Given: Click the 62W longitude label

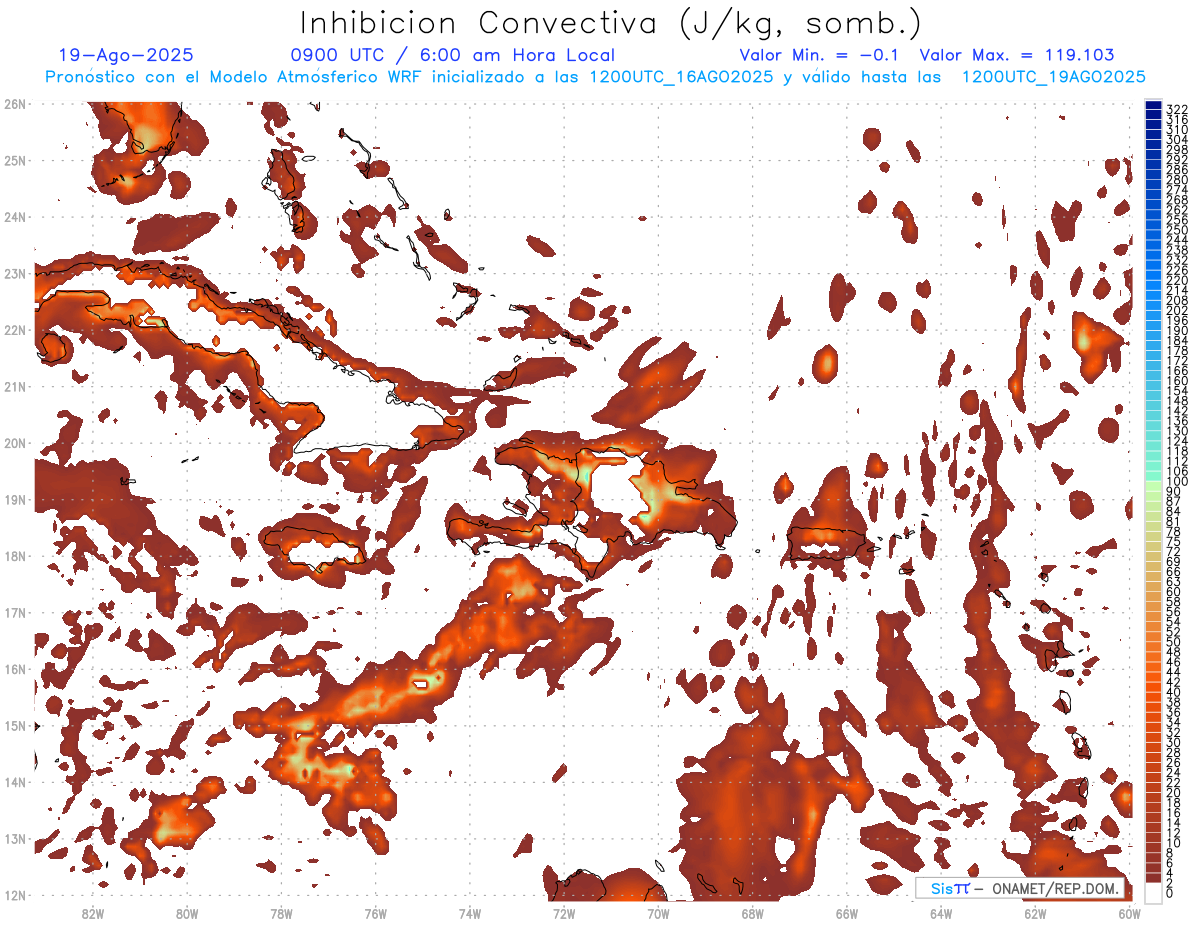Looking at the screenshot, I should click(x=1035, y=914).
